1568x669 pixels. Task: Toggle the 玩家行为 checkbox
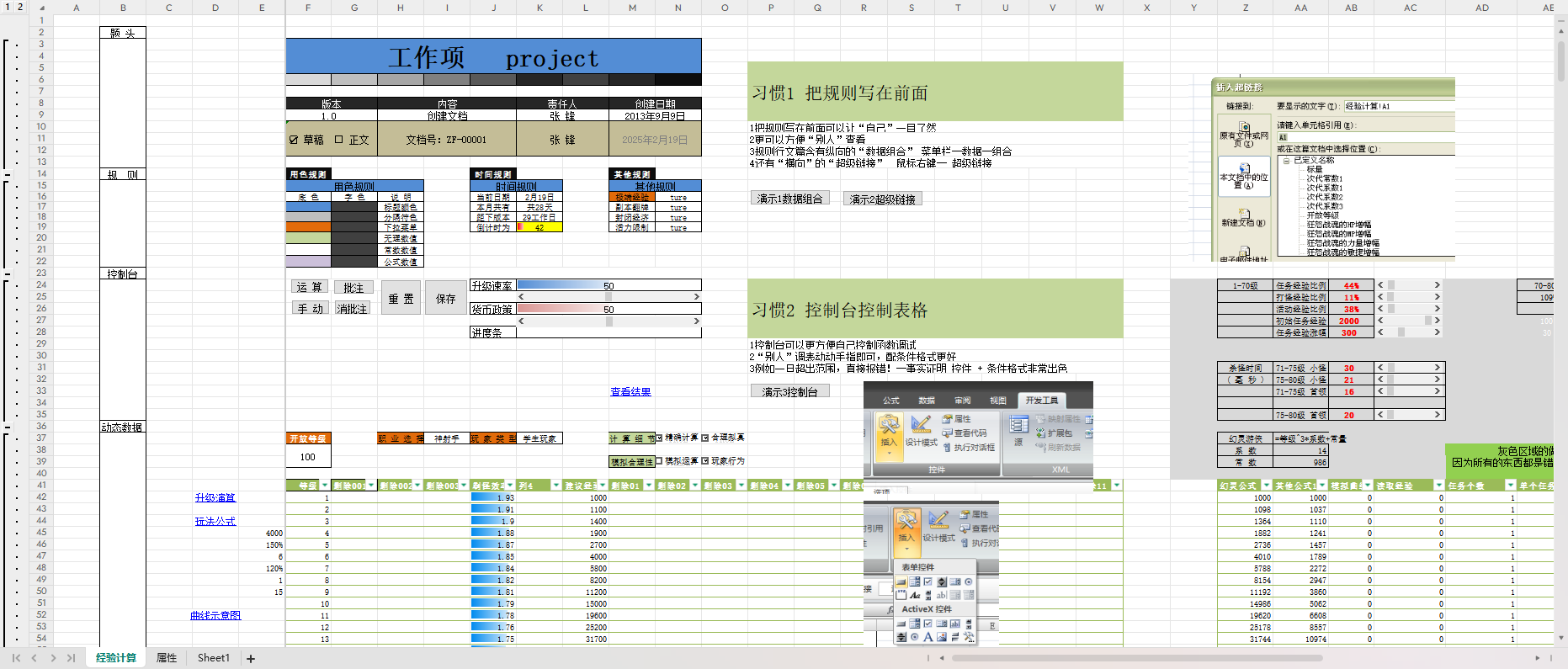(705, 461)
